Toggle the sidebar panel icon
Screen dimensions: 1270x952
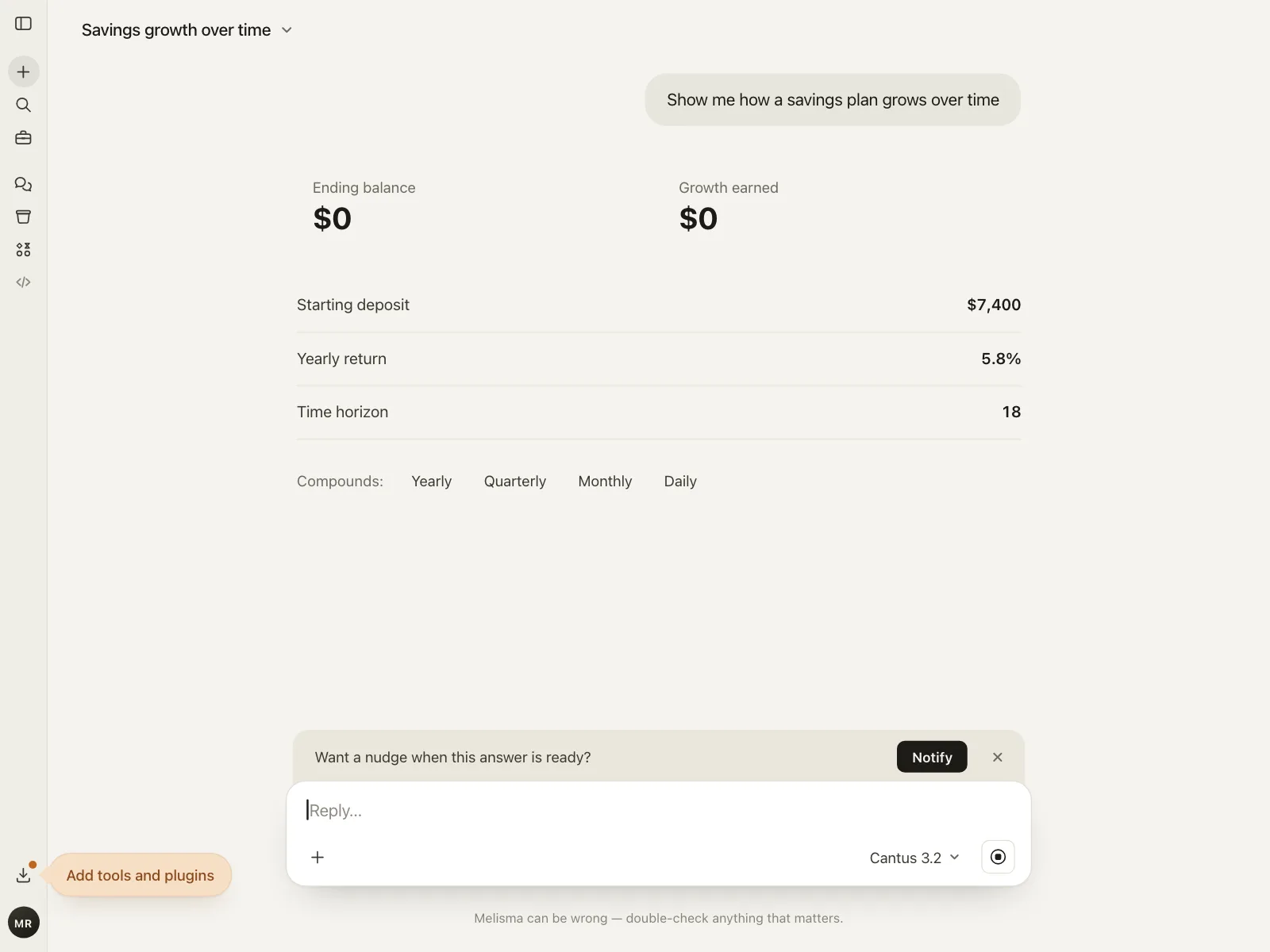coord(23,24)
